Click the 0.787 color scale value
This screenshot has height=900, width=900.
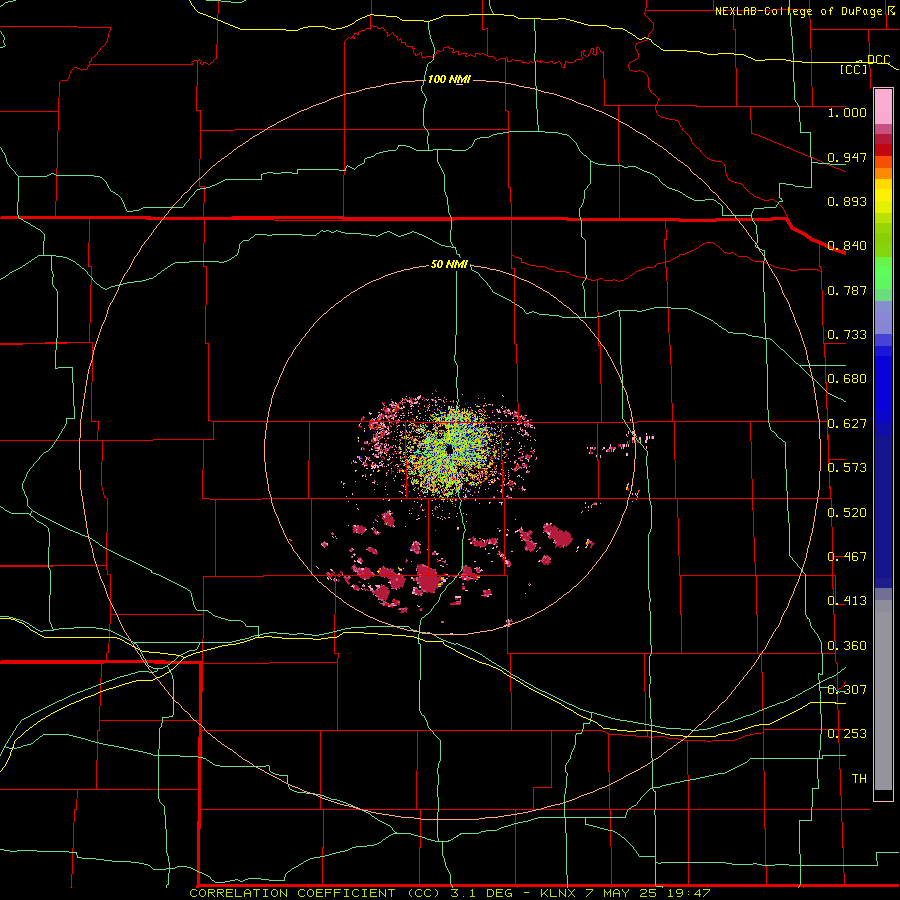click(x=847, y=290)
